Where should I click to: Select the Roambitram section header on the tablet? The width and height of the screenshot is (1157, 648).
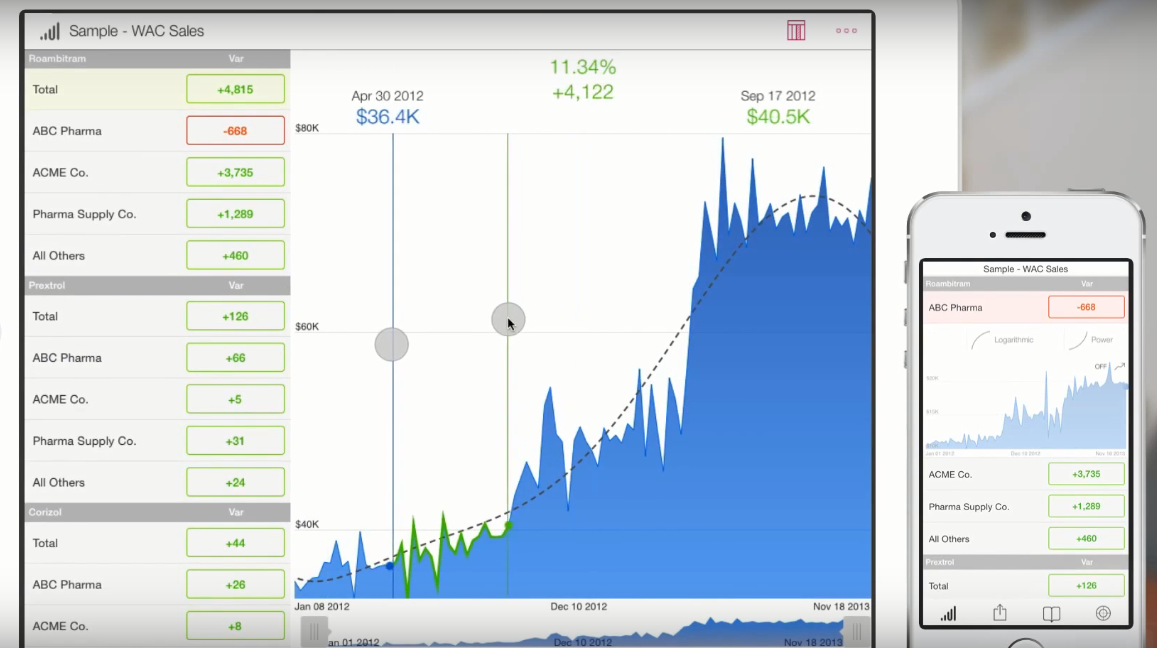coord(158,58)
